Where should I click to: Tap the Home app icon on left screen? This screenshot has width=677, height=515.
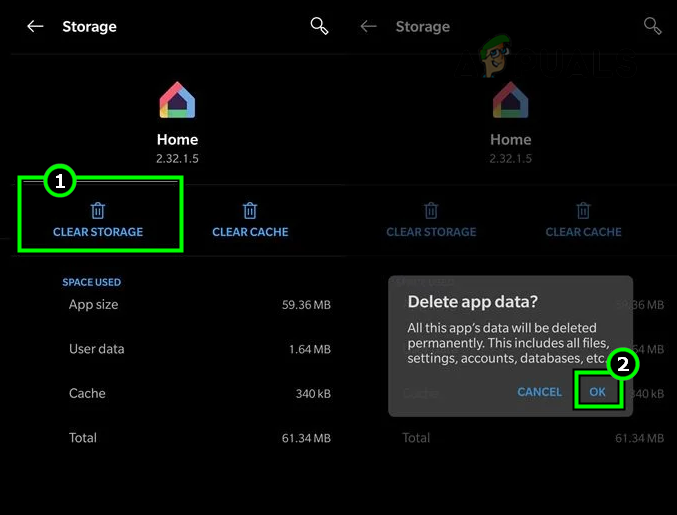tap(177, 100)
